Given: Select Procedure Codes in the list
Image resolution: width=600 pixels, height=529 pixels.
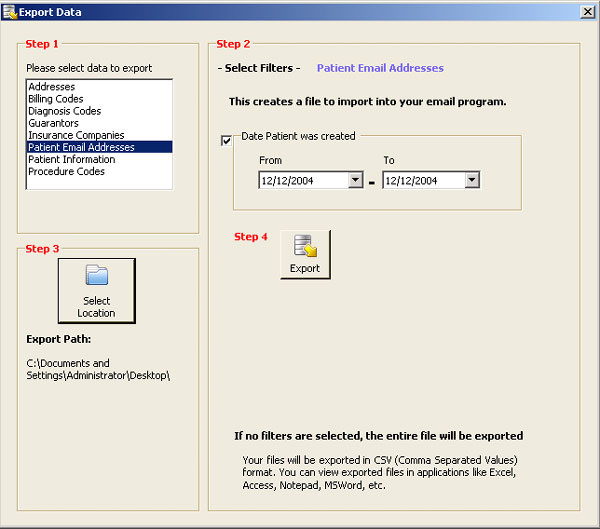Looking at the screenshot, I should point(66,171).
